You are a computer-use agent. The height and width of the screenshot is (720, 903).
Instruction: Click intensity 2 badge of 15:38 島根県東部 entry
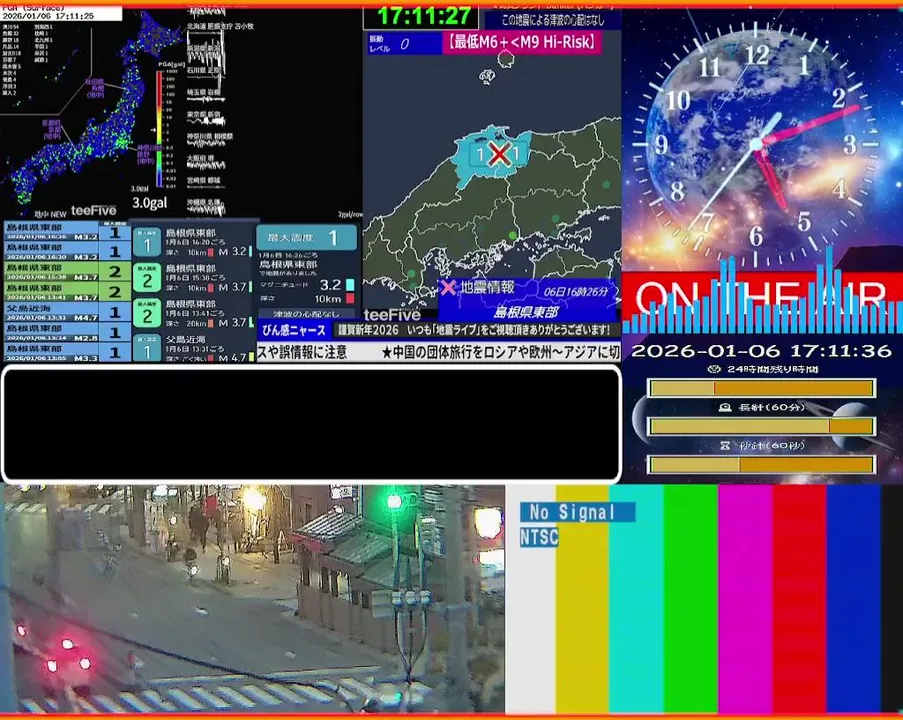147,279
